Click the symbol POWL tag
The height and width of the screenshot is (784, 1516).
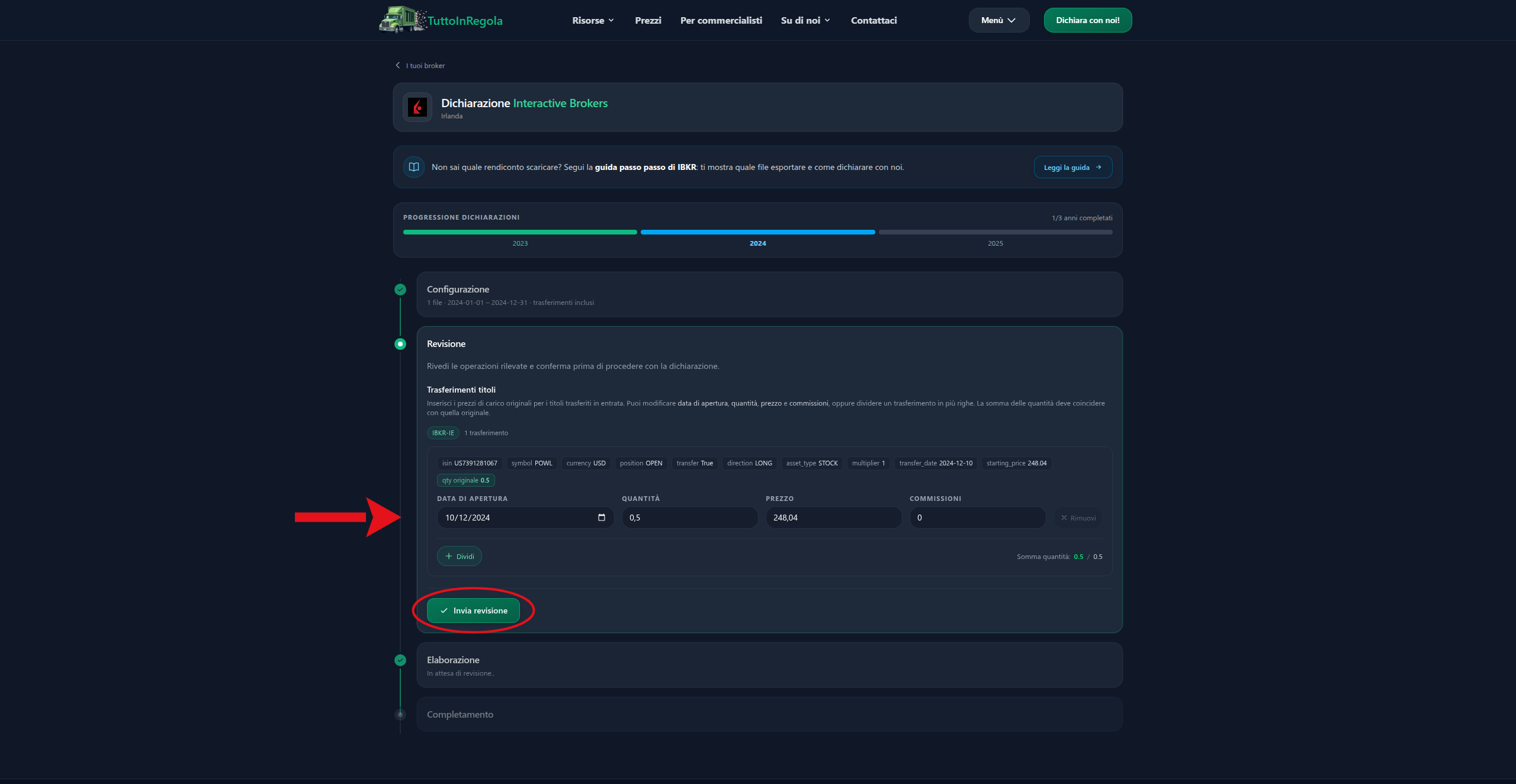532,463
